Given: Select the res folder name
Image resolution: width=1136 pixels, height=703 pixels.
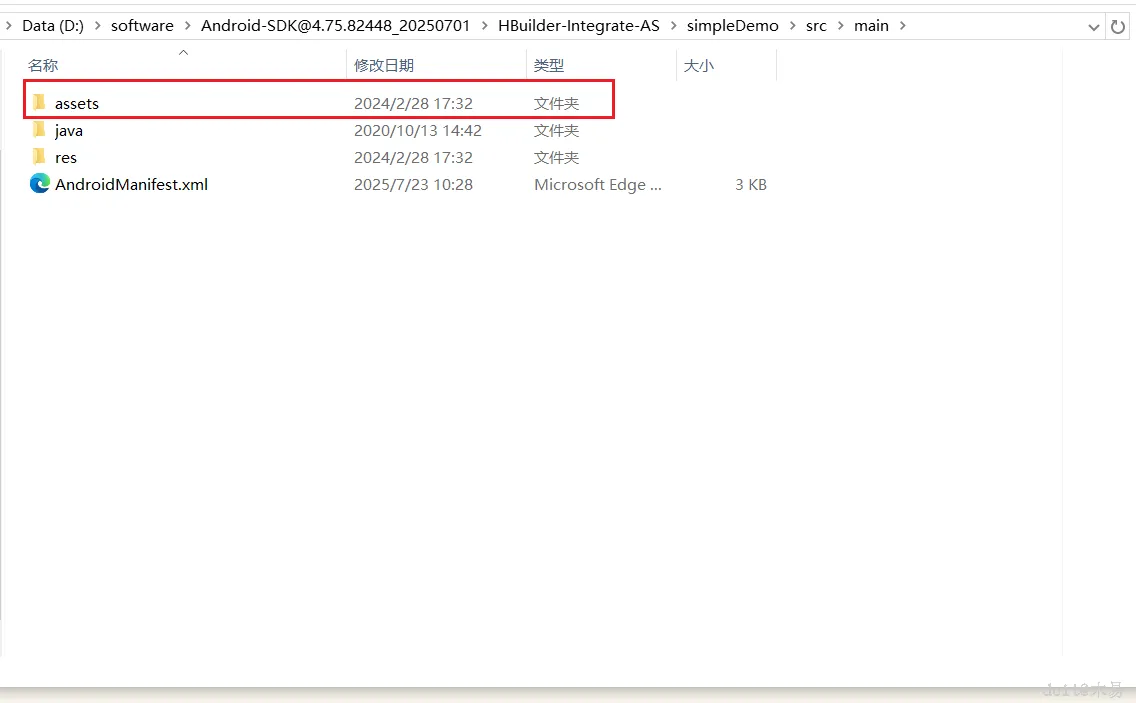Looking at the screenshot, I should coord(66,158).
